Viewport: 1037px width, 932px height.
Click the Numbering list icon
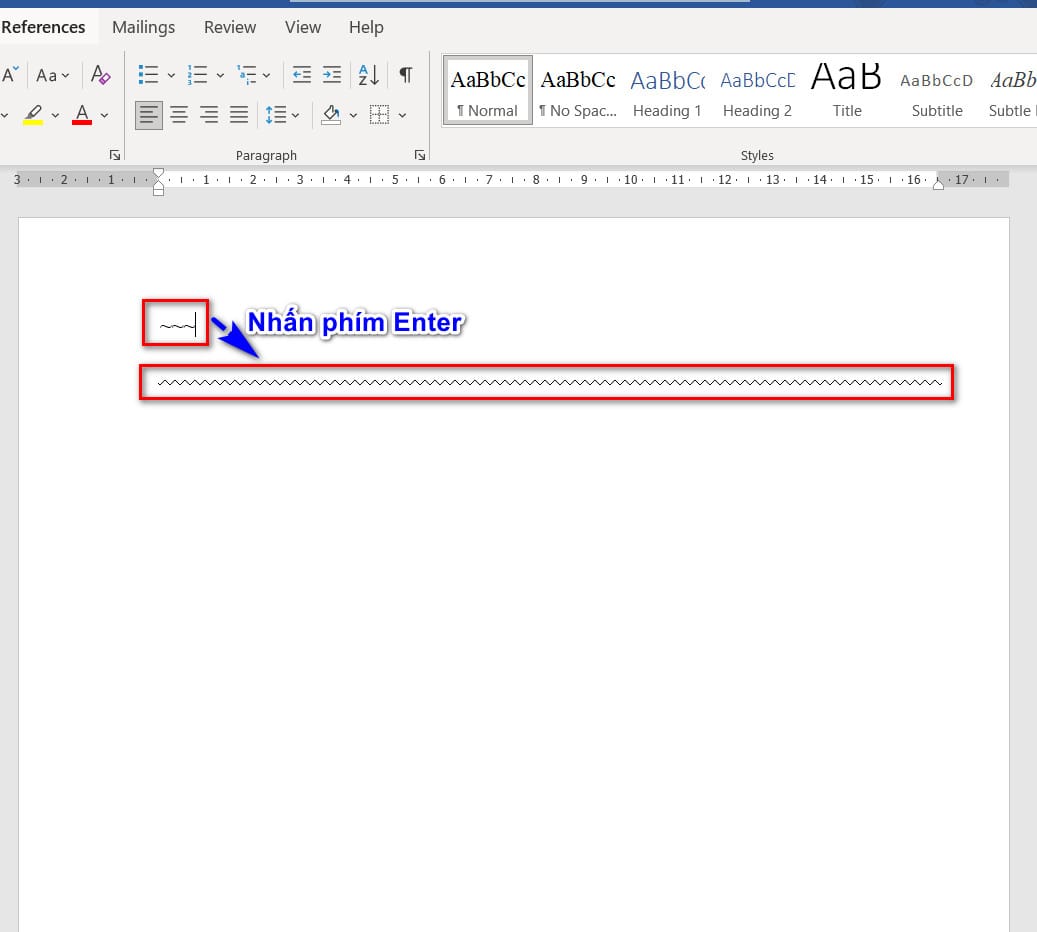(x=198, y=75)
